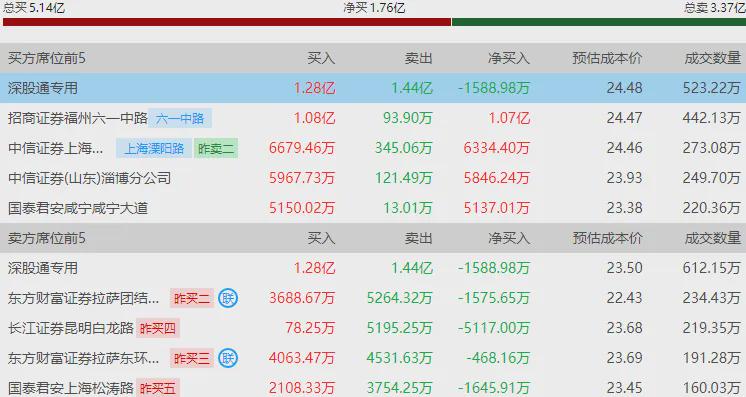Viewport: 746px width, 397px height.
Task: Click the 买方席位前5 section header
Action: [x=47, y=58]
